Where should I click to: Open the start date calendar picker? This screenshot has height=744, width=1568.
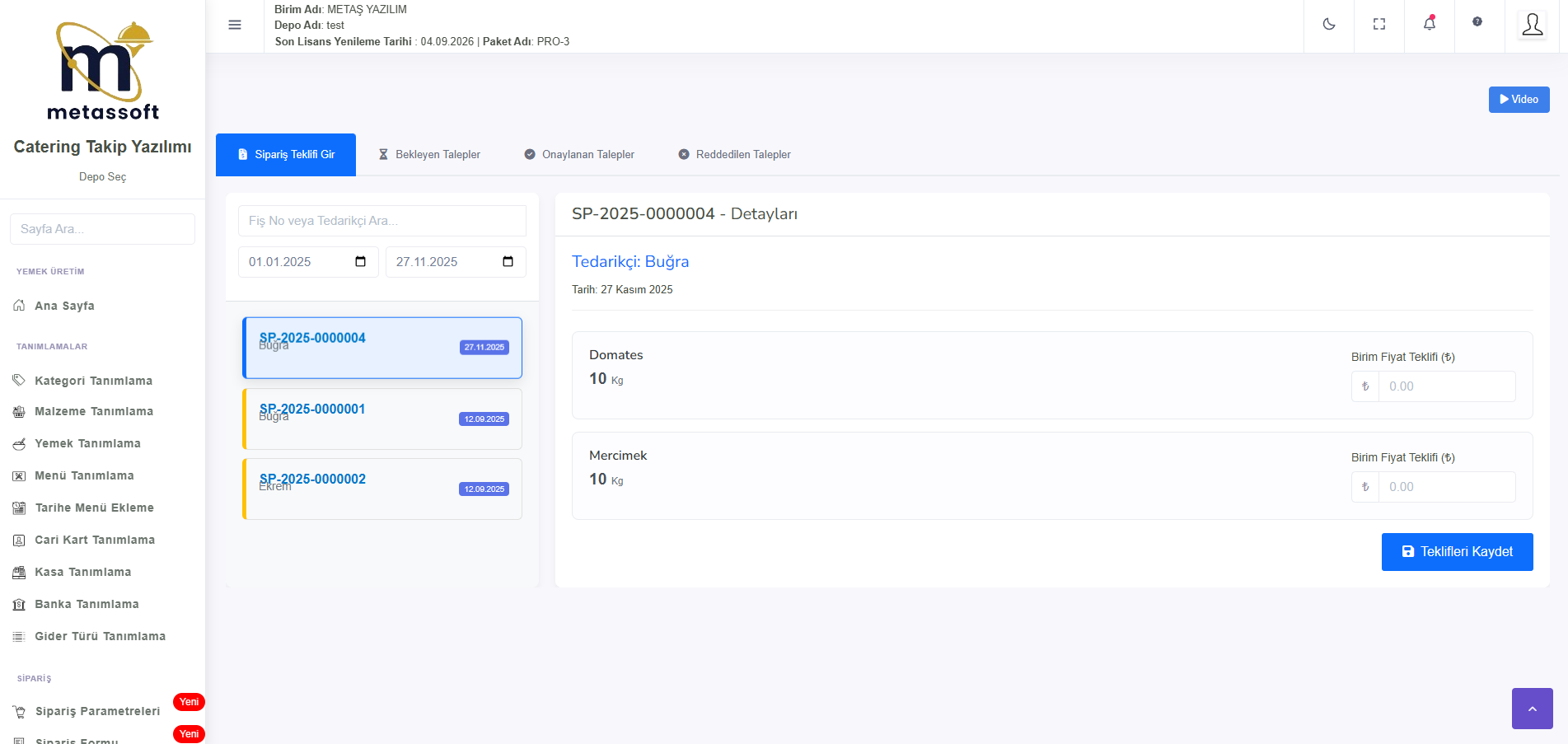click(360, 262)
